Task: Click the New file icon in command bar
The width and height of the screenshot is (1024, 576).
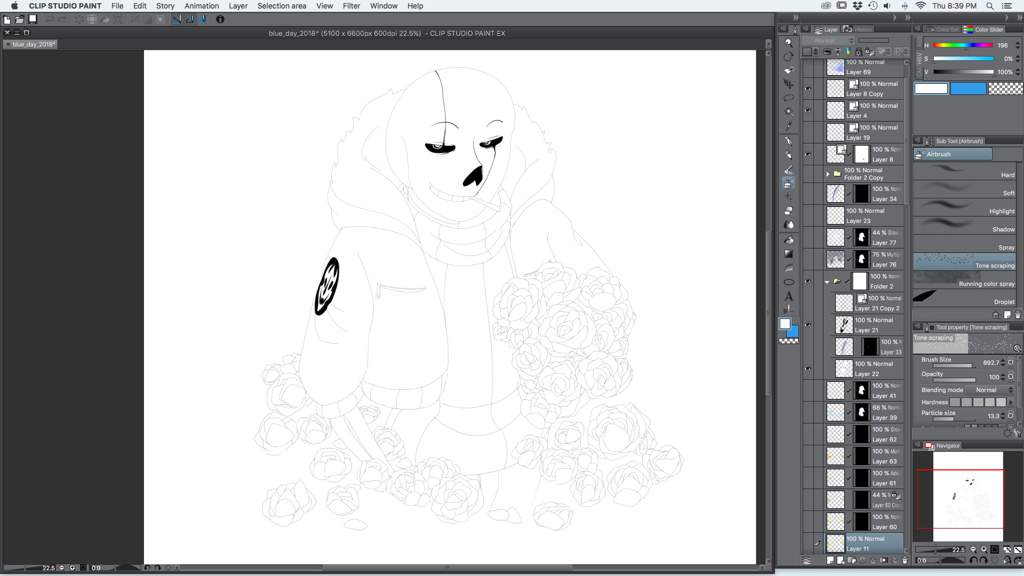Action: [x=7, y=20]
